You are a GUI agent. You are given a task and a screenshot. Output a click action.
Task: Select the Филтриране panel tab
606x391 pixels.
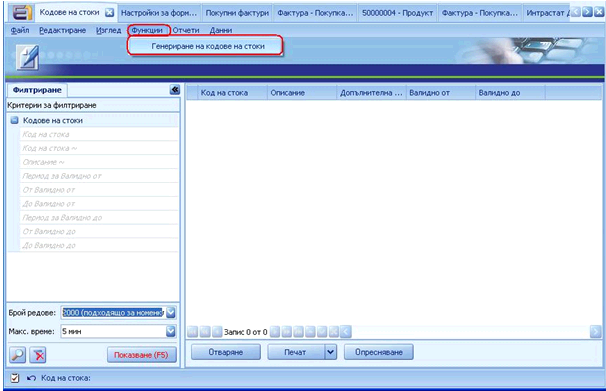37,90
